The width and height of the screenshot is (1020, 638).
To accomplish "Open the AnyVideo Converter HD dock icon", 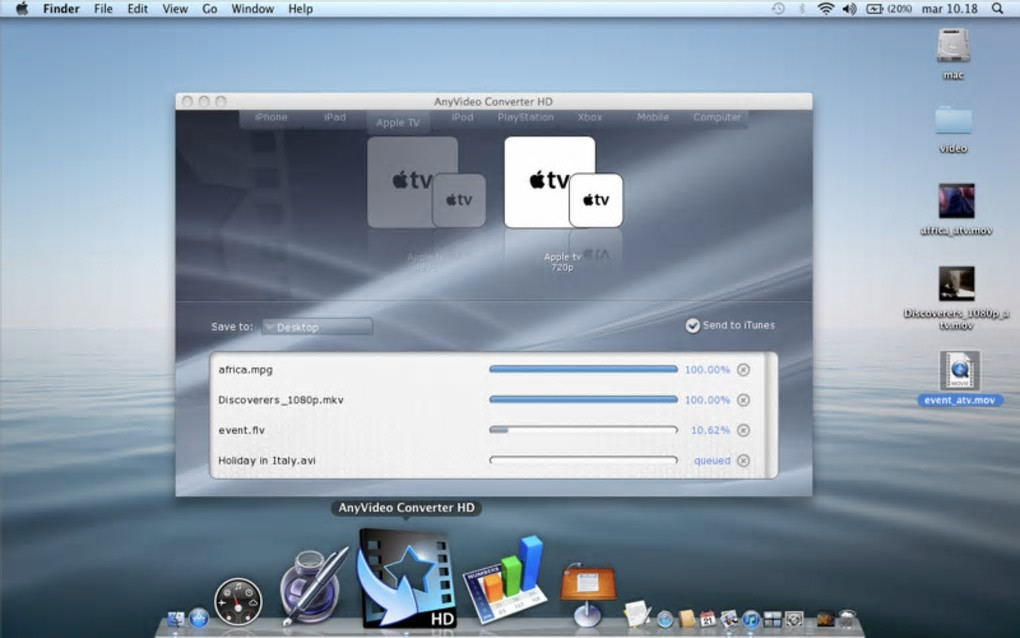I will [407, 579].
